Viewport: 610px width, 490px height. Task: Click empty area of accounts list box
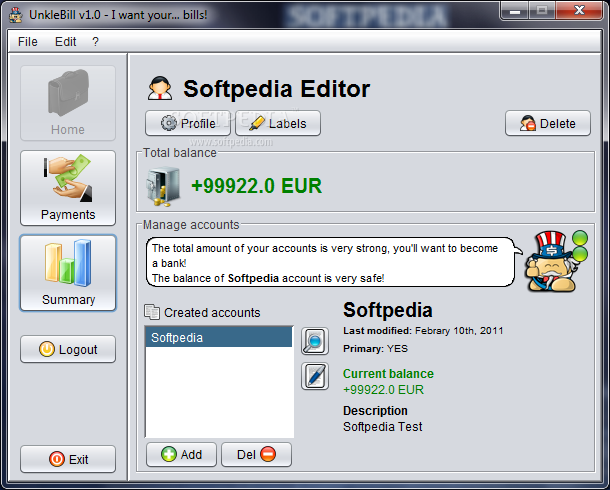coord(219,392)
